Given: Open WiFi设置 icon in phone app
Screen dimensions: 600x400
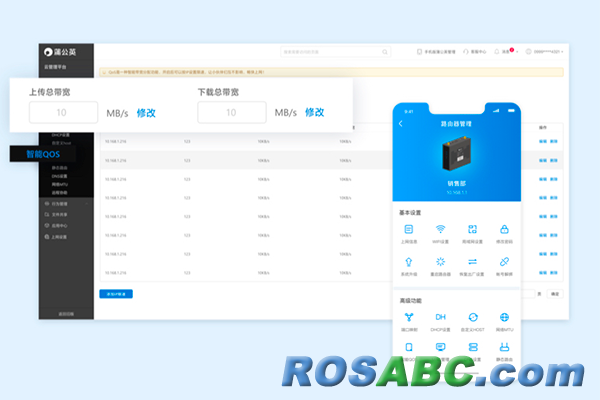Looking at the screenshot, I should tap(440, 230).
